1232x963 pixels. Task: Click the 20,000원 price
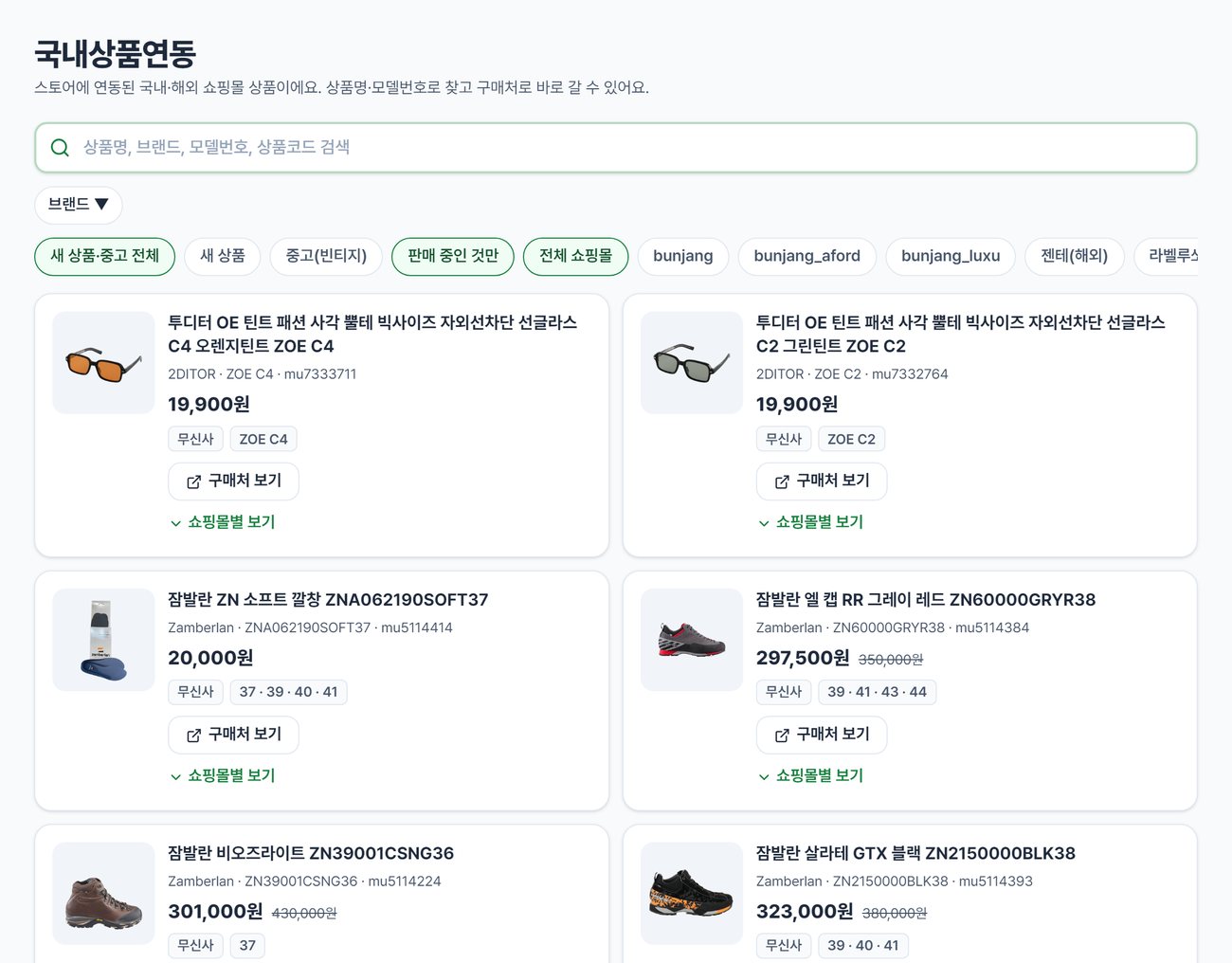point(210,658)
